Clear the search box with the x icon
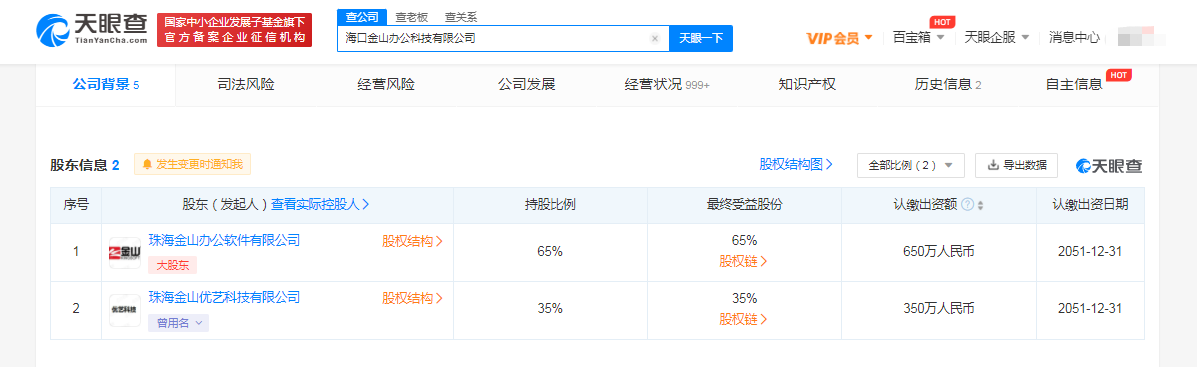 pos(655,38)
